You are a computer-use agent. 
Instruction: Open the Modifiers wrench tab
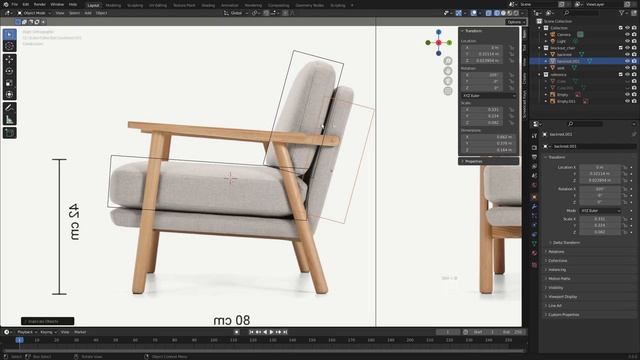click(534, 207)
